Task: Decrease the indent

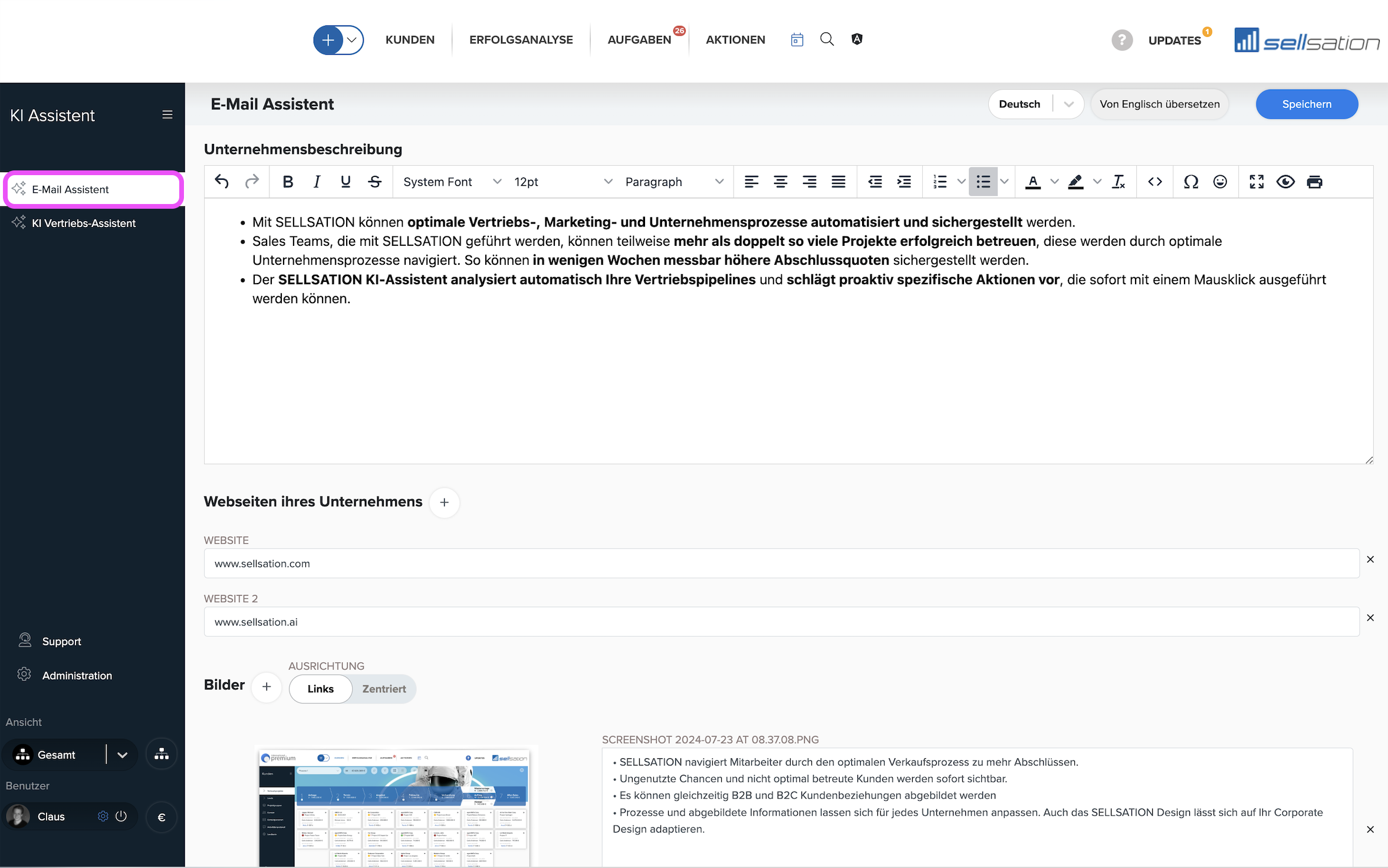Action: coord(875,182)
